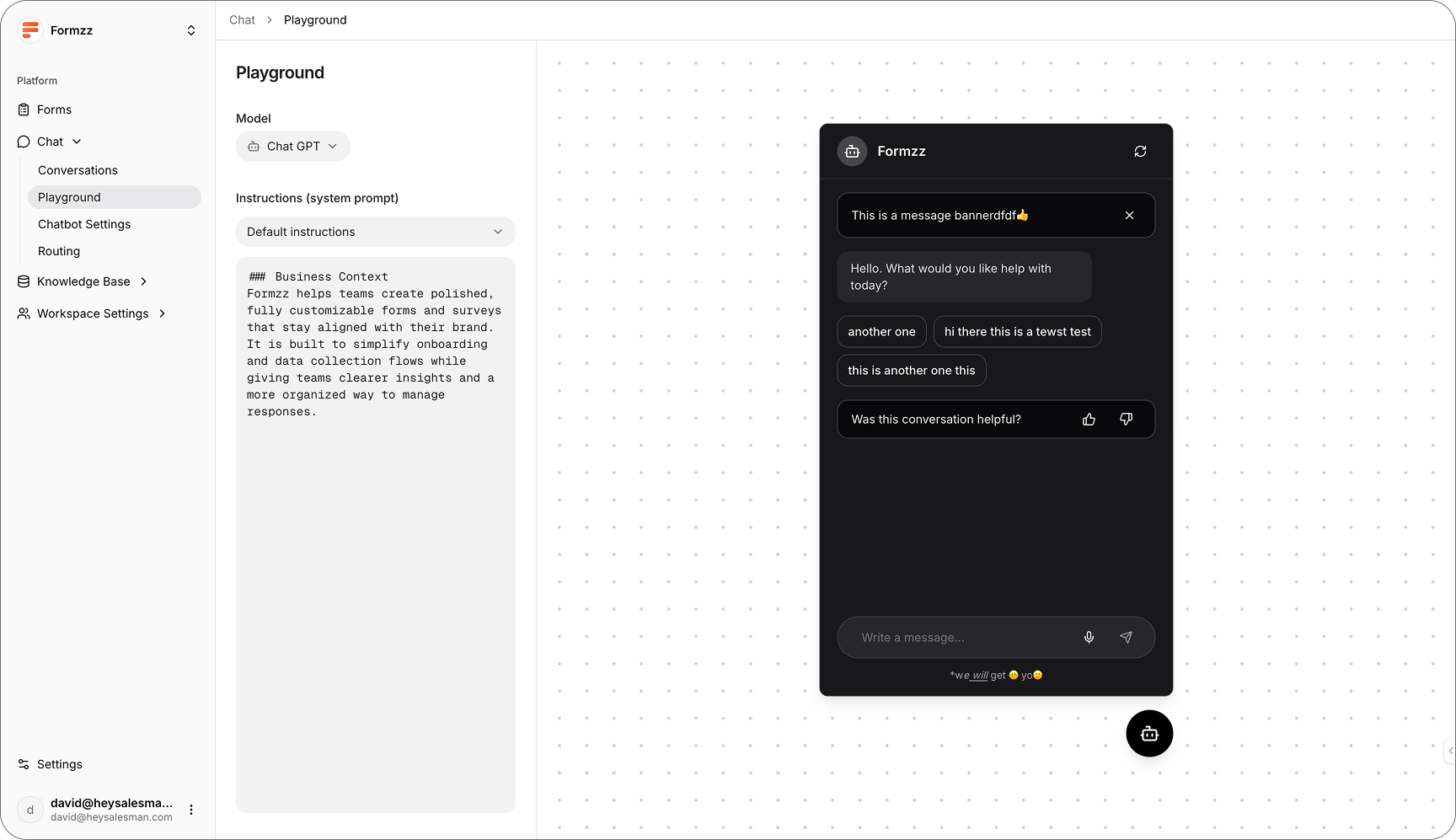Click the thumbs up feedback icon
Image resolution: width=1456 pixels, height=840 pixels.
pos(1089,420)
